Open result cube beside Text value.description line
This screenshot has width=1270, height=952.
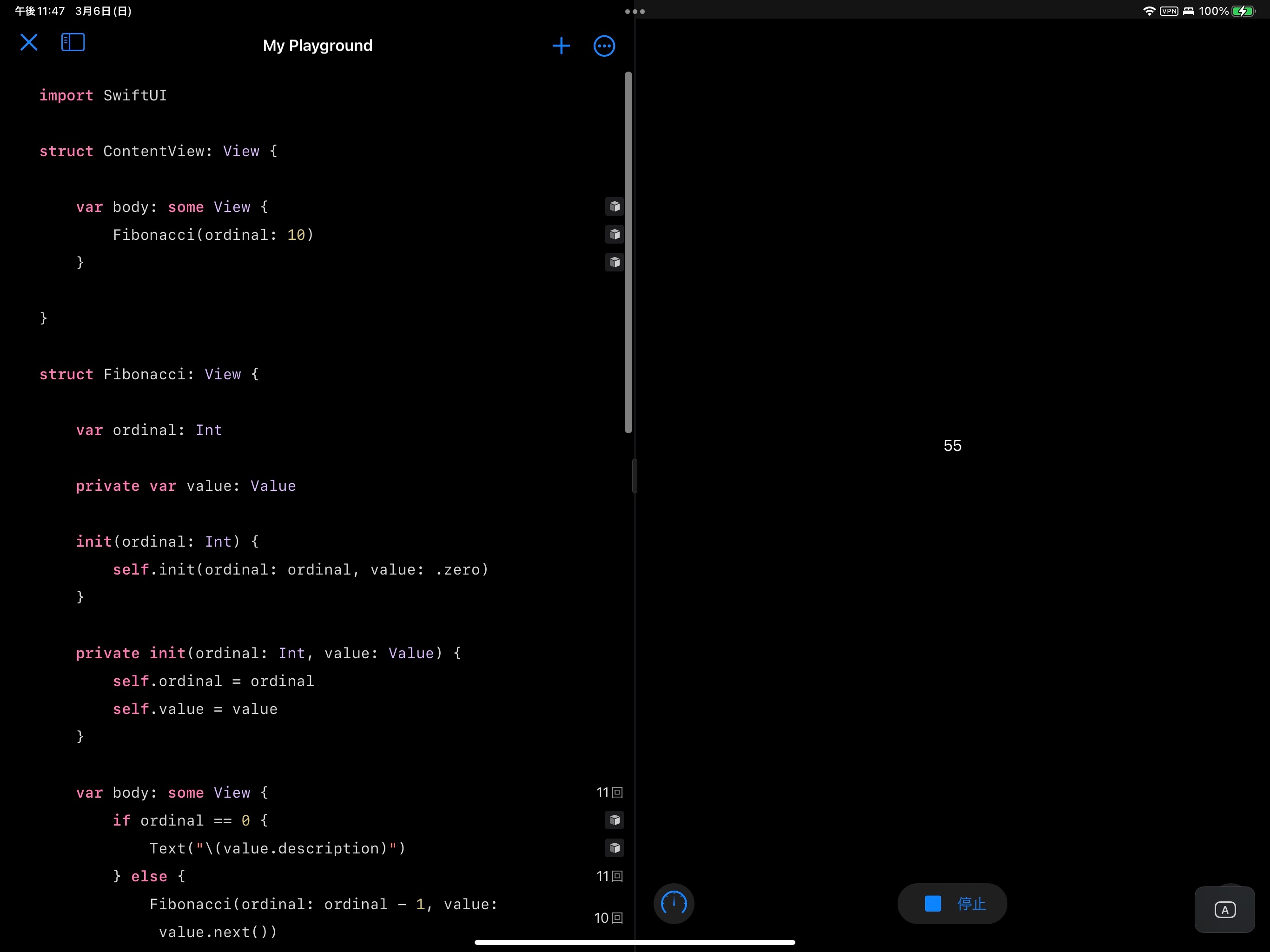click(x=615, y=848)
